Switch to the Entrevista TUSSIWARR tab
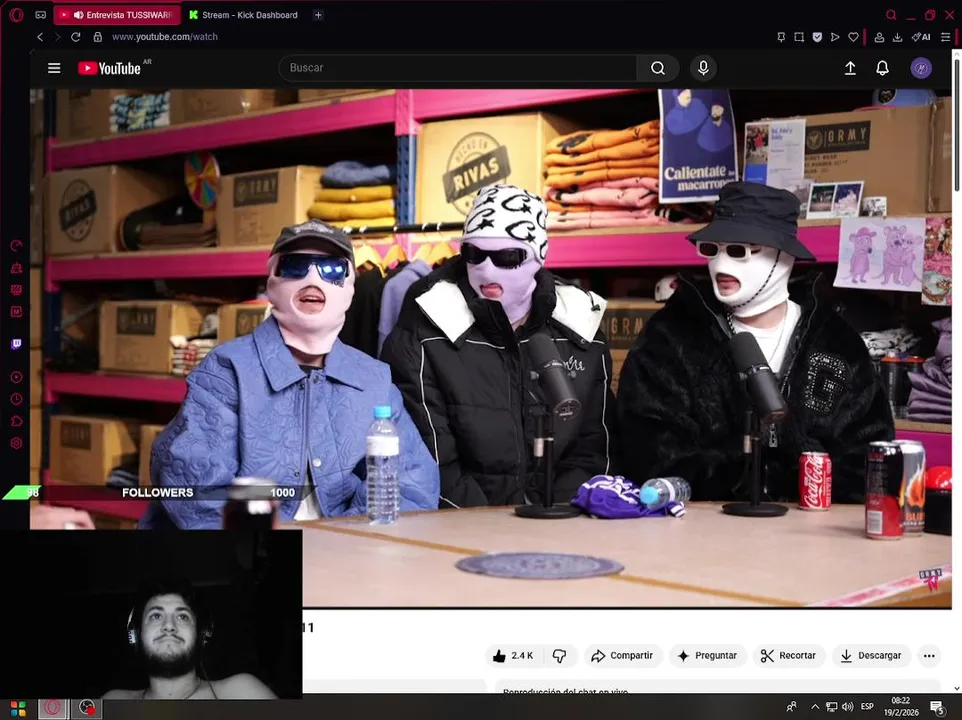962x720 pixels. click(x=117, y=15)
